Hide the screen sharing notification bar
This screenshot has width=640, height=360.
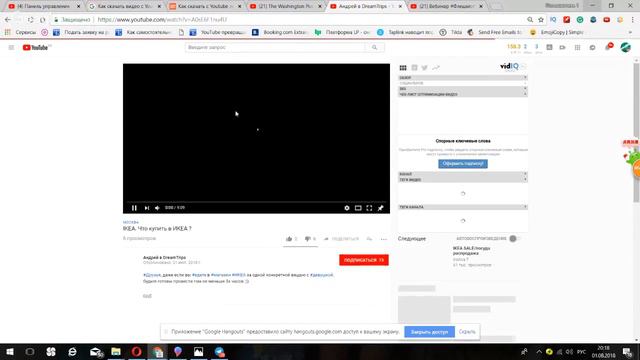tap(467, 332)
